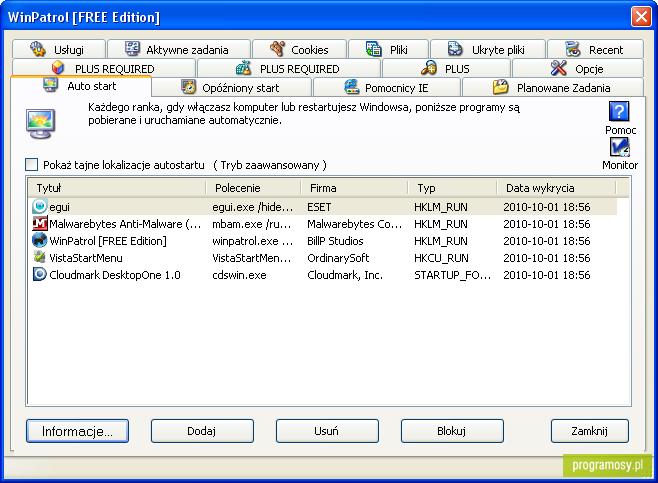This screenshot has height=483, width=658.
Task: Select the egui startup entry
Action: [x=323, y=206]
